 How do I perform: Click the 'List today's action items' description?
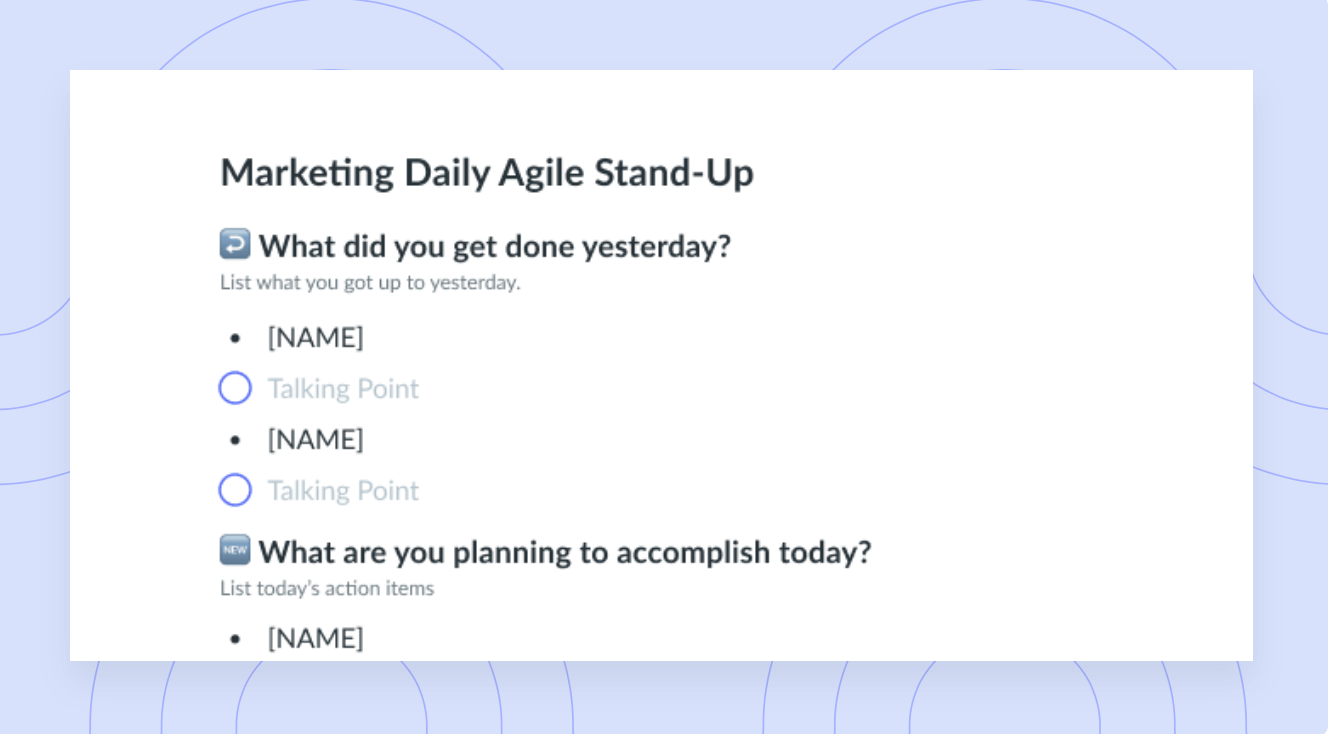pos(327,589)
